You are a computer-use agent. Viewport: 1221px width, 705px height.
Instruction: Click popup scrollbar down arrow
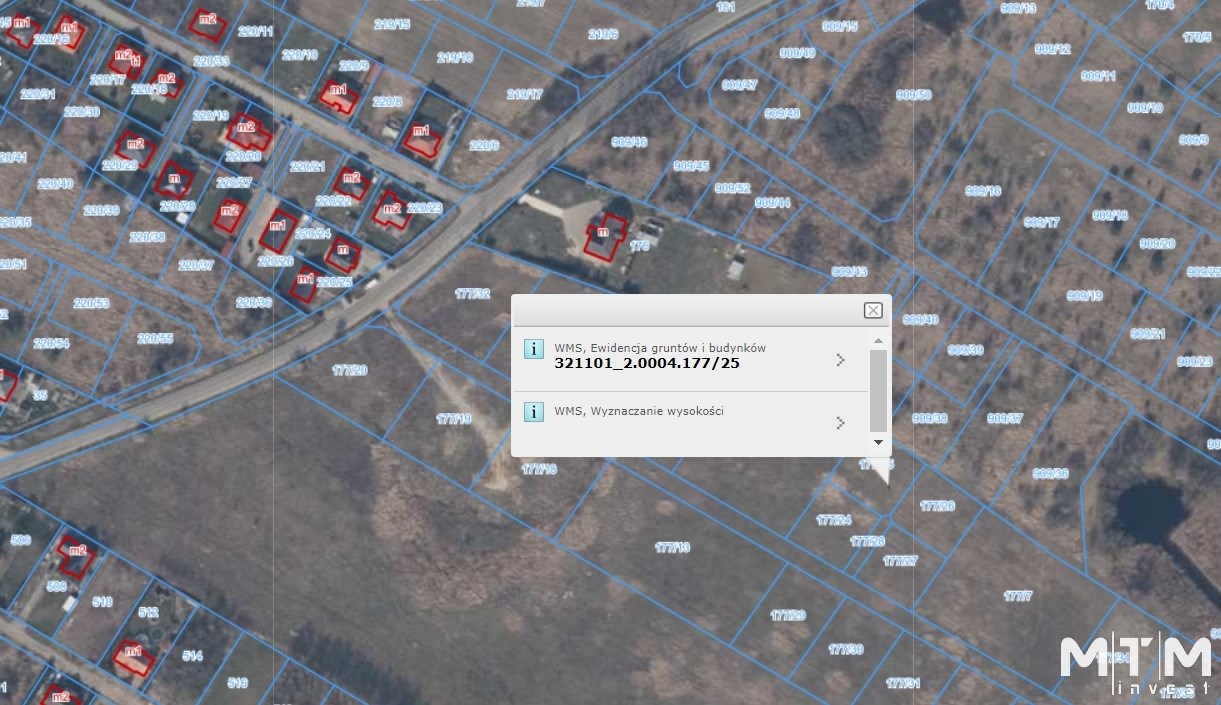[878, 442]
